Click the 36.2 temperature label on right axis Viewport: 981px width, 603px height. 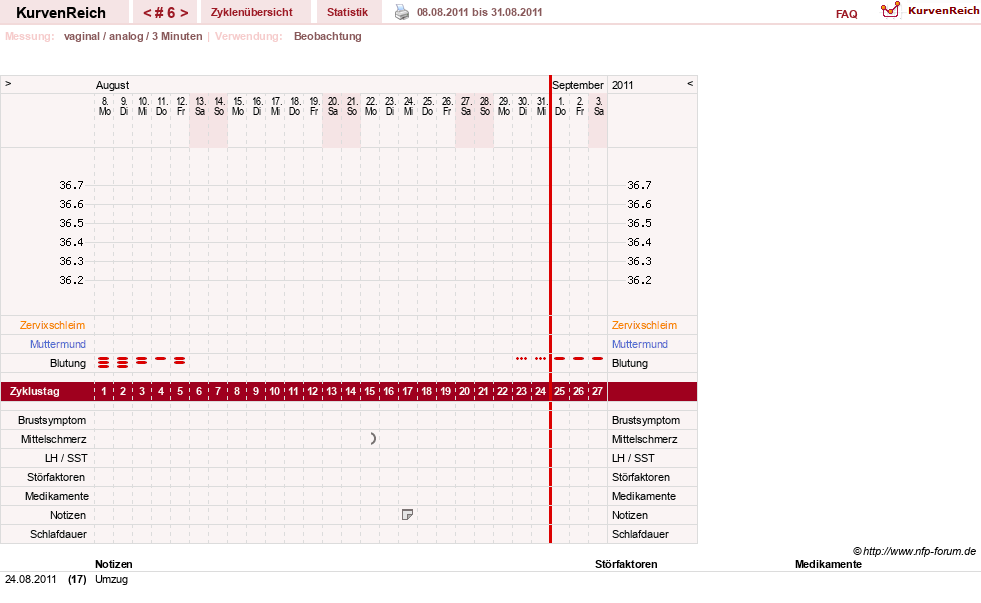pos(639,280)
